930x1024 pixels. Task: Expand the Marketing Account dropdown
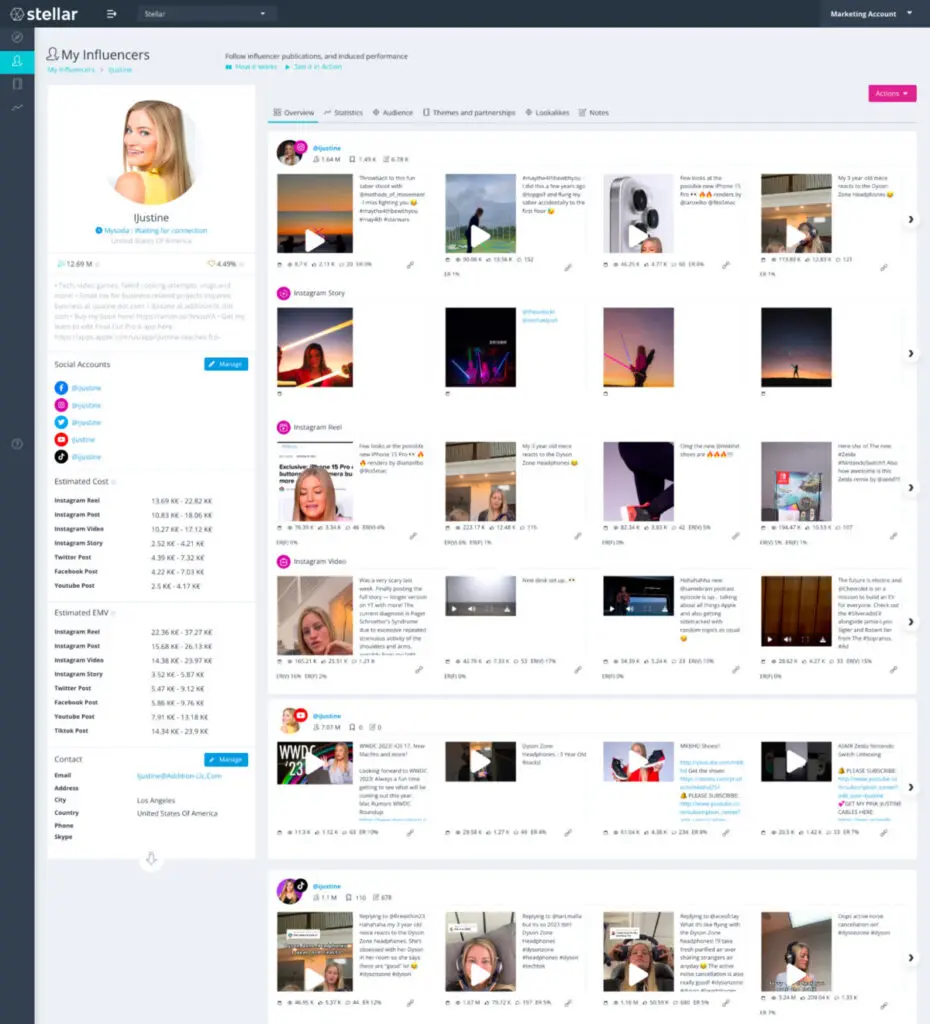(x=871, y=14)
